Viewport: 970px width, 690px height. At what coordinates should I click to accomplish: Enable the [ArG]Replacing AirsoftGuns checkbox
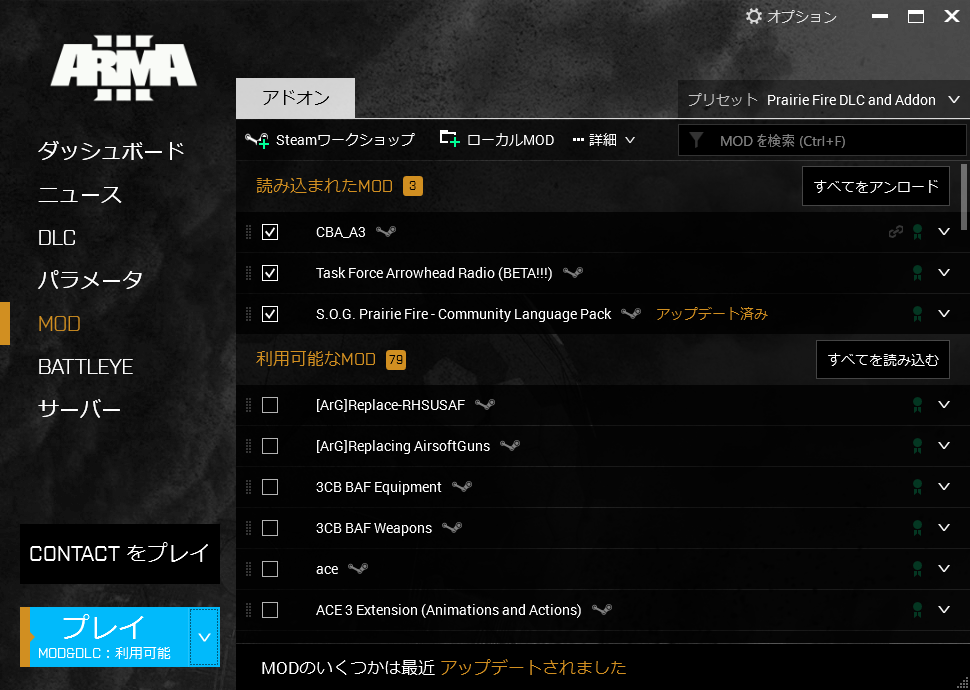(x=270, y=446)
